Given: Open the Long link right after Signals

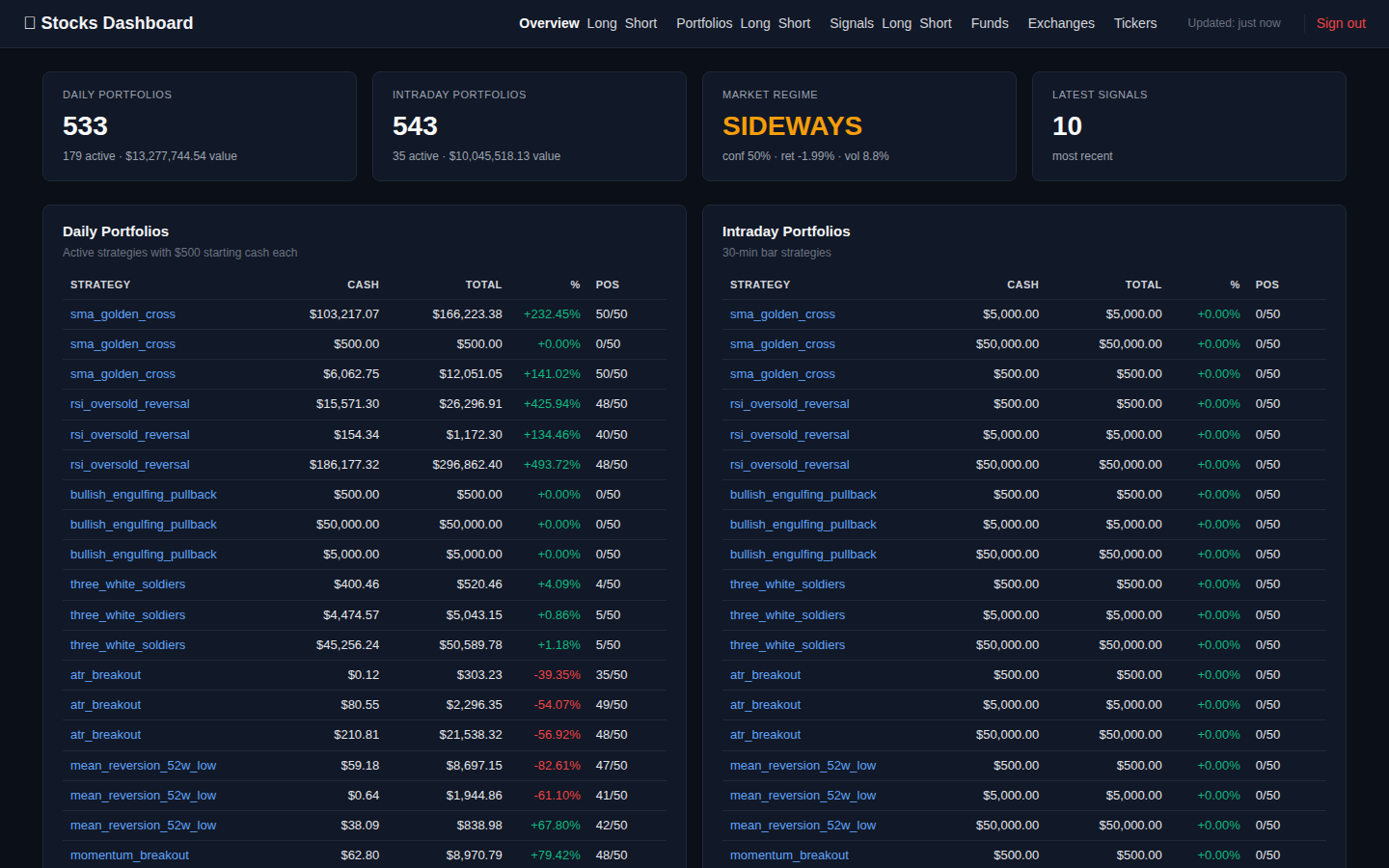Looking at the screenshot, I should coord(896,23).
